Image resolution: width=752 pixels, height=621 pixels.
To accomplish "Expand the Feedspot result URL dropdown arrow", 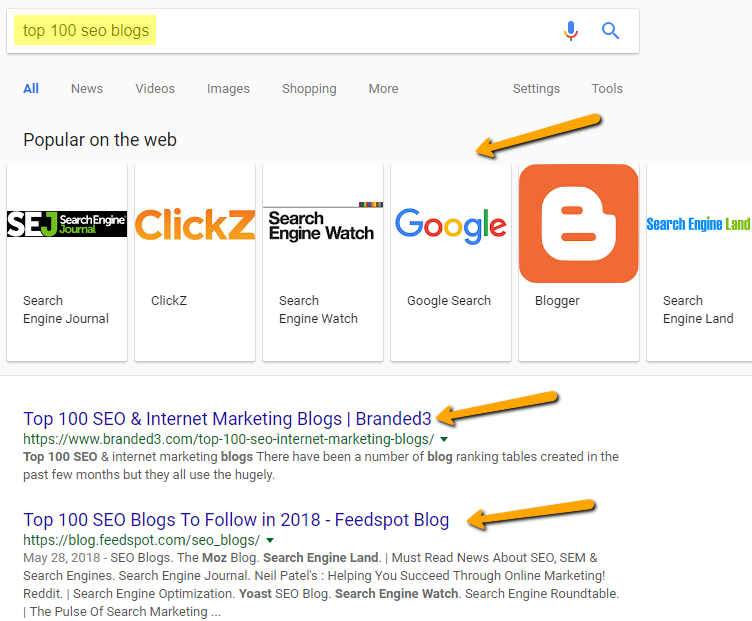I will (x=270, y=540).
